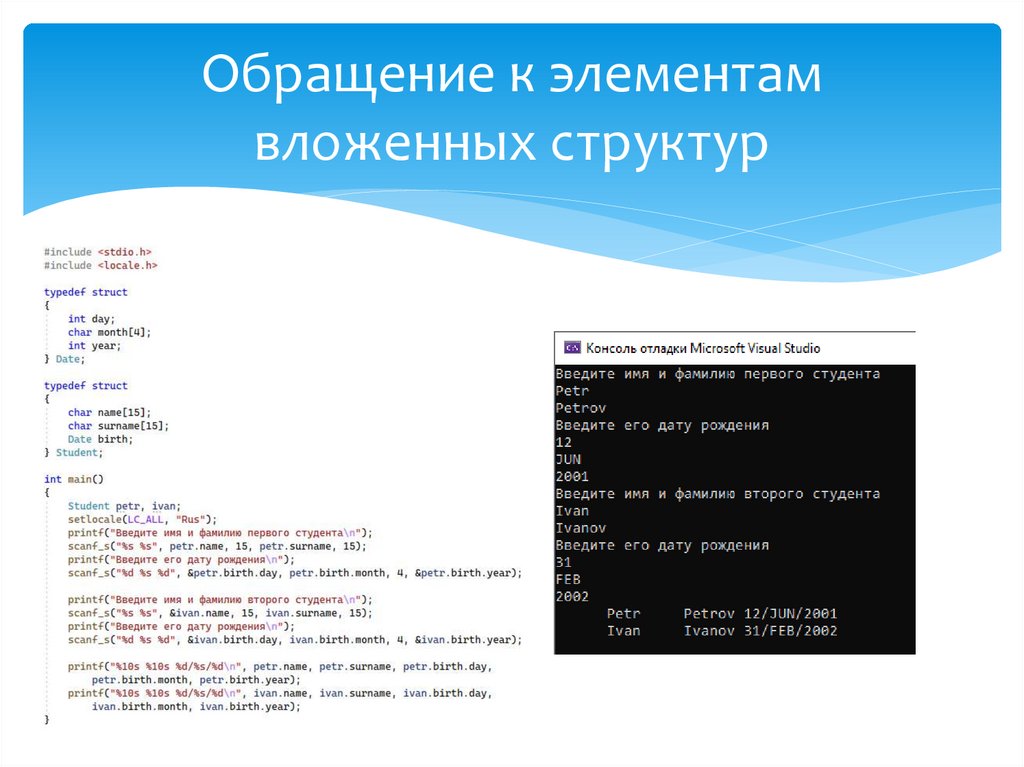This screenshot has width=1024, height=767.
Task: Select the Ivanov surname in console output
Action: [x=710, y=630]
